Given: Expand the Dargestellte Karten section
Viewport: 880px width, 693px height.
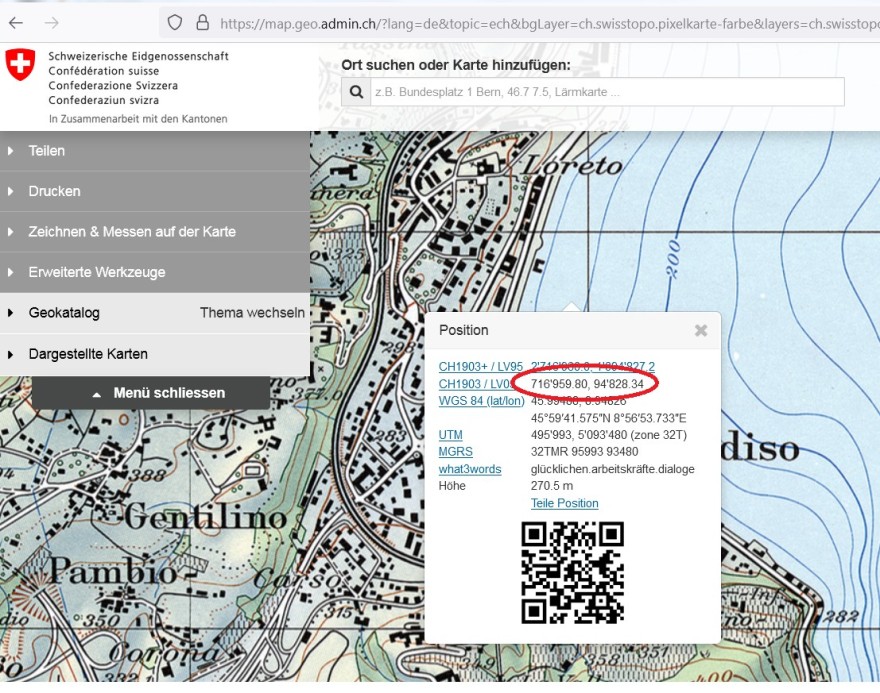Looking at the screenshot, I should (155, 354).
